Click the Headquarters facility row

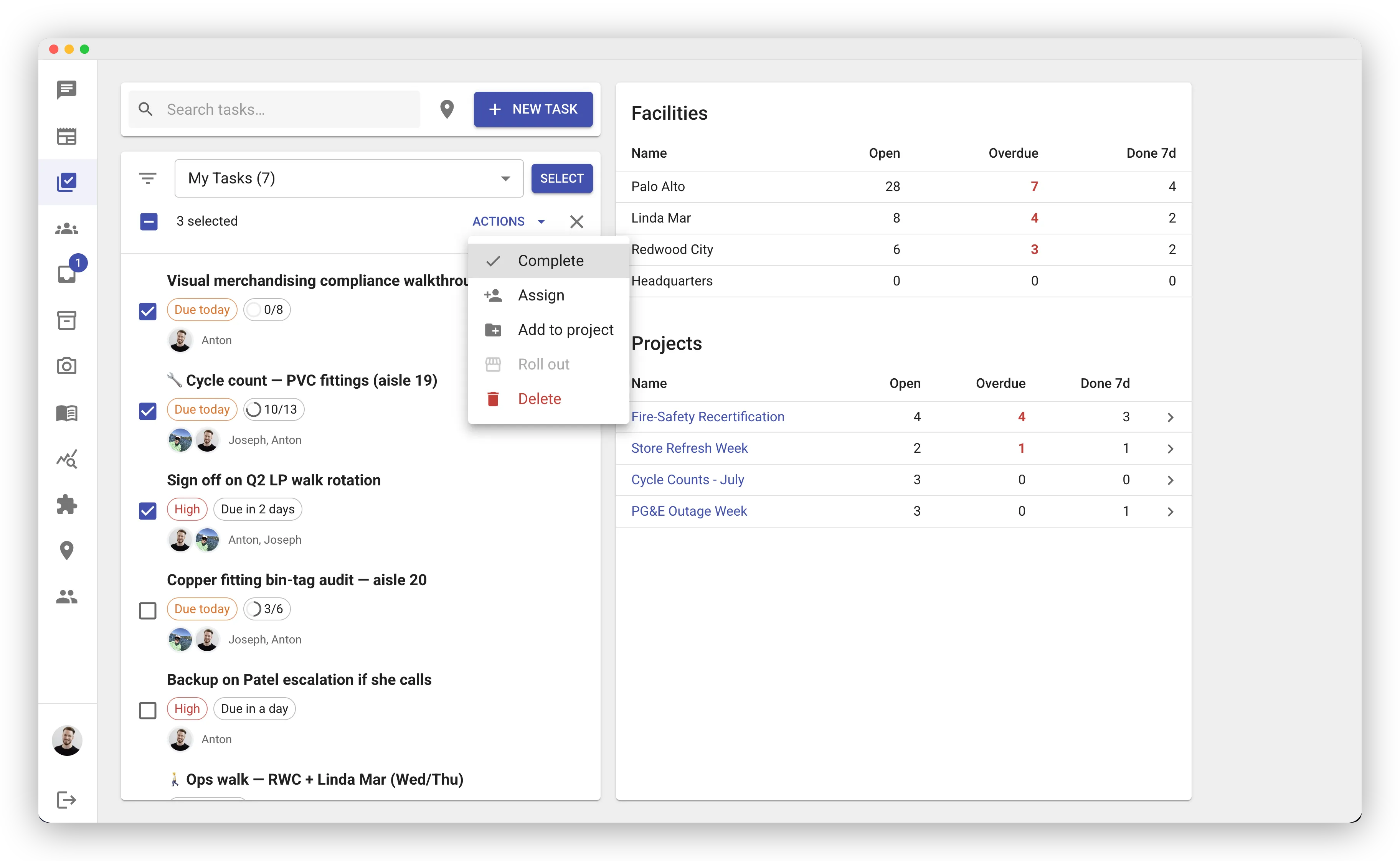(903, 281)
